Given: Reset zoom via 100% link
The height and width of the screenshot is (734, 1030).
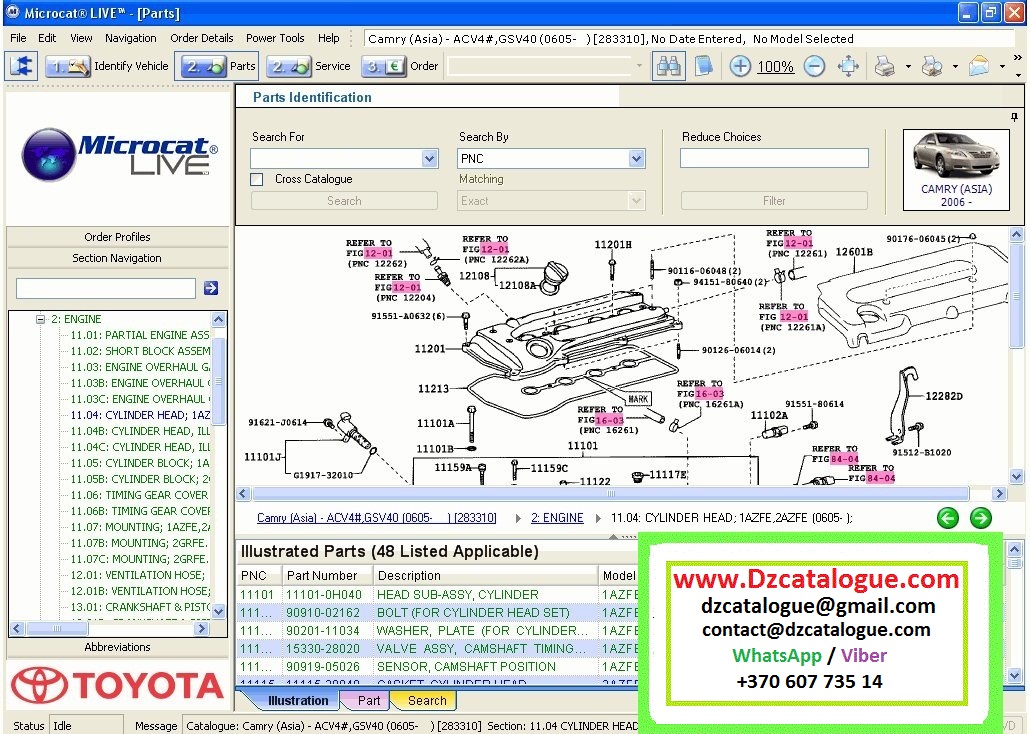Looking at the screenshot, I should click(x=775, y=66).
